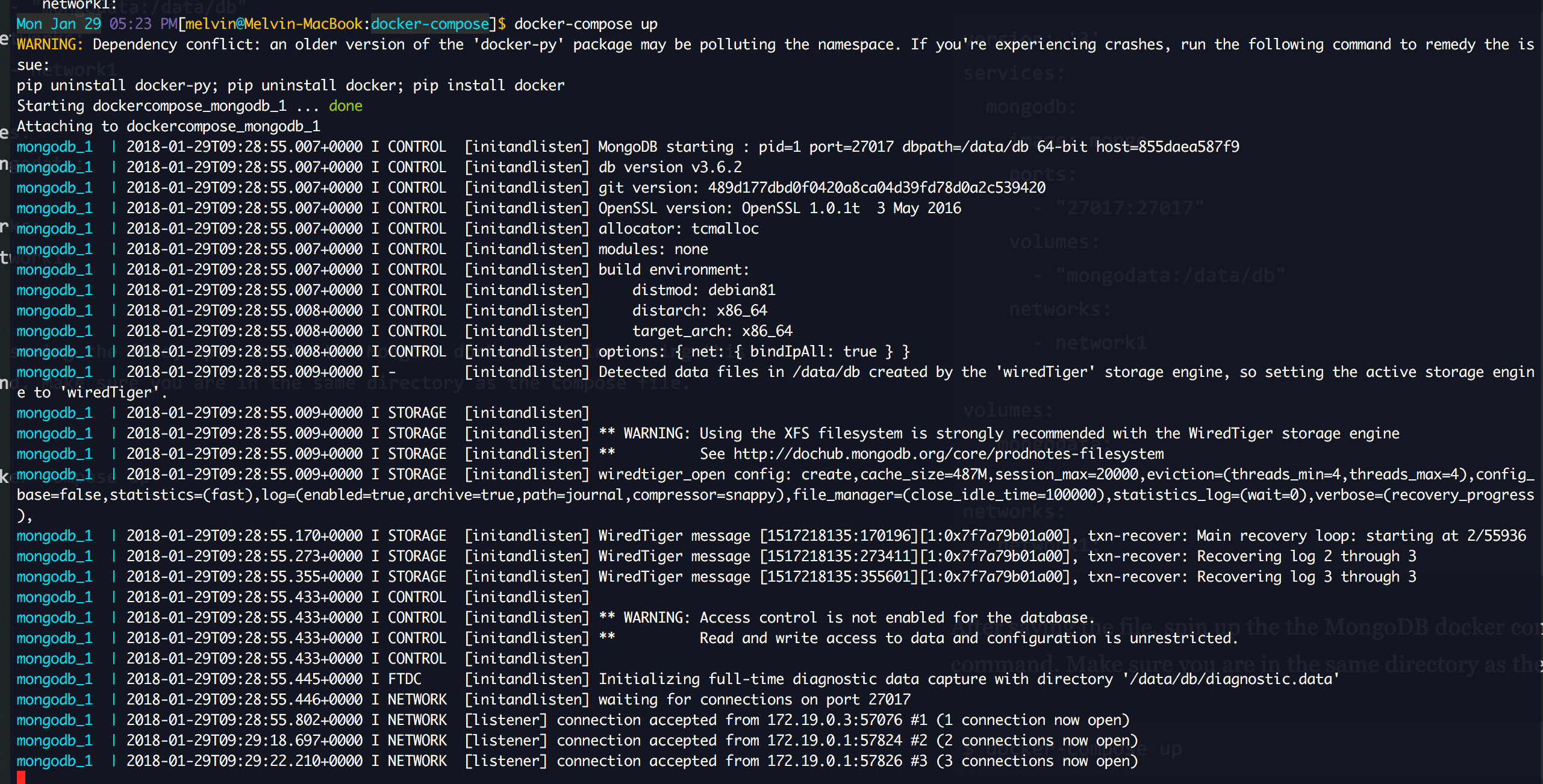Click the 'distmod: debian81' text

click(x=704, y=290)
